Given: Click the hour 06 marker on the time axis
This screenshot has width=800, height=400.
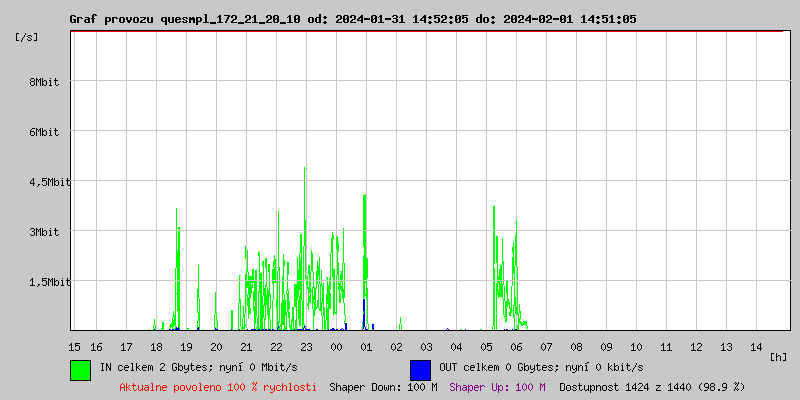Looking at the screenshot, I should [x=516, y=346].
